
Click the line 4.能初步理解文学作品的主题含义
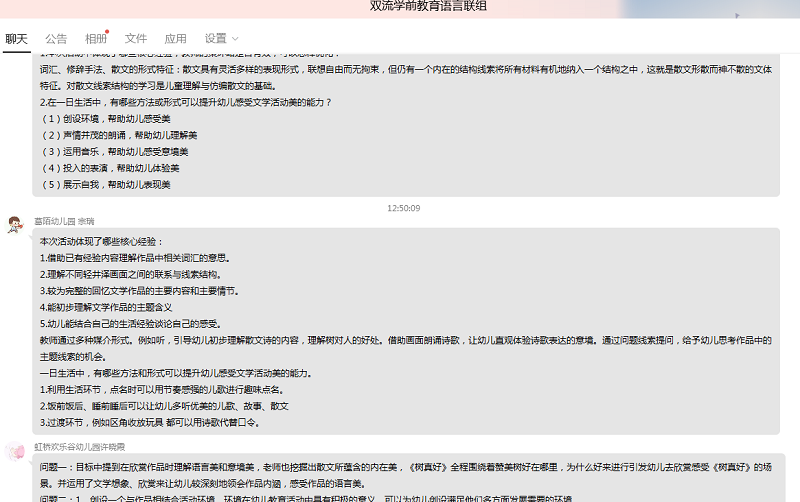click(106, 307)
